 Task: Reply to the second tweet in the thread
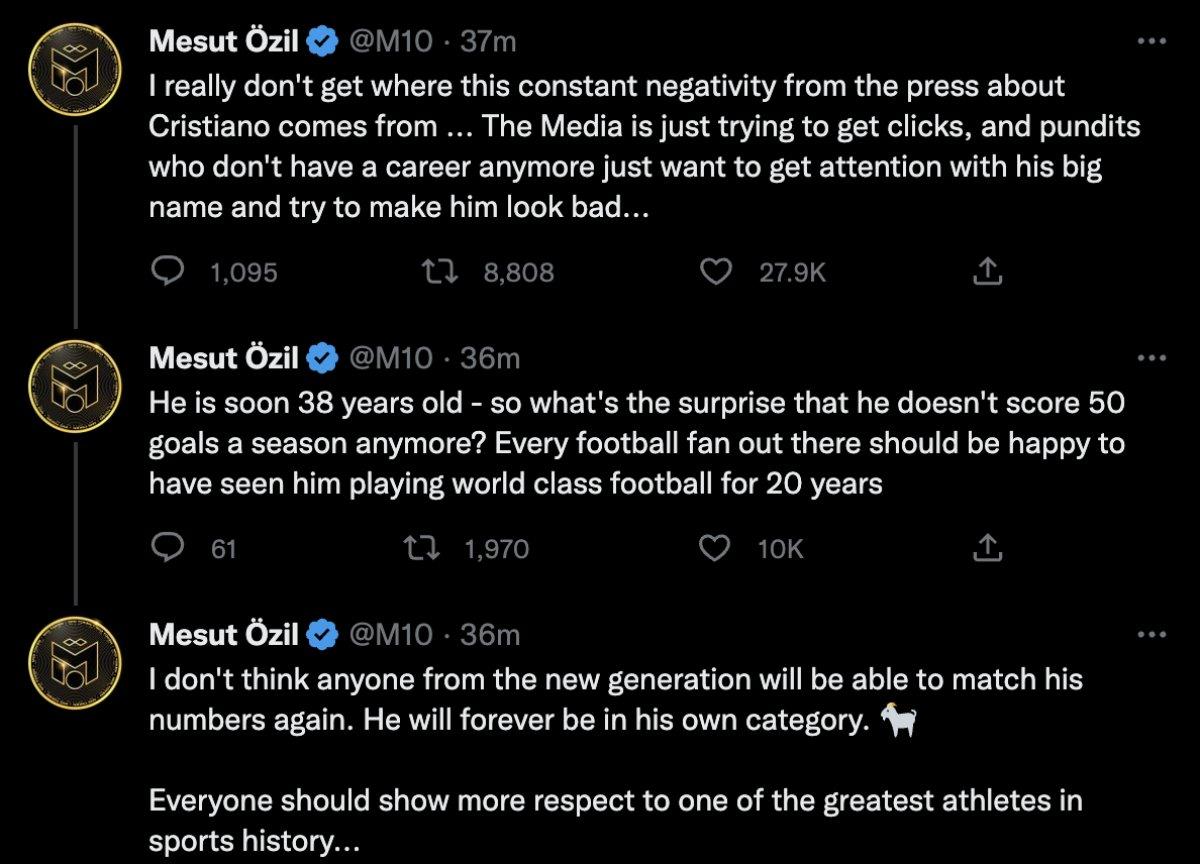coord(169,548)
